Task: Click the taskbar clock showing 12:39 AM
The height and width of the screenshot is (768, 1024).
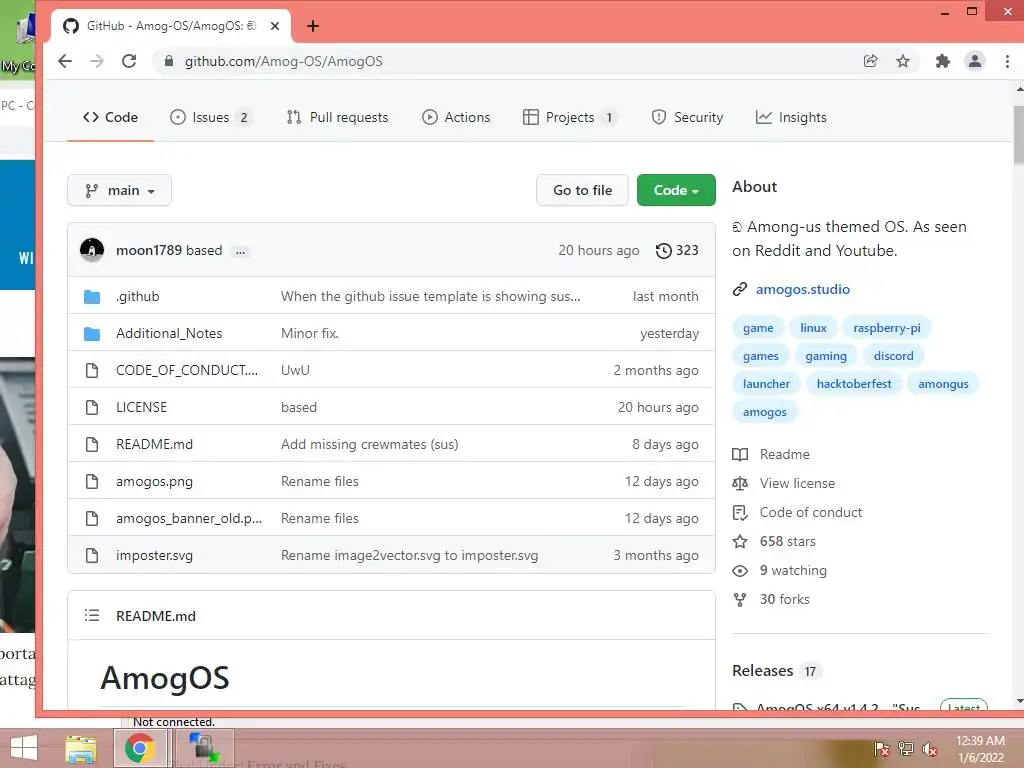Action: tap(980, 749)
